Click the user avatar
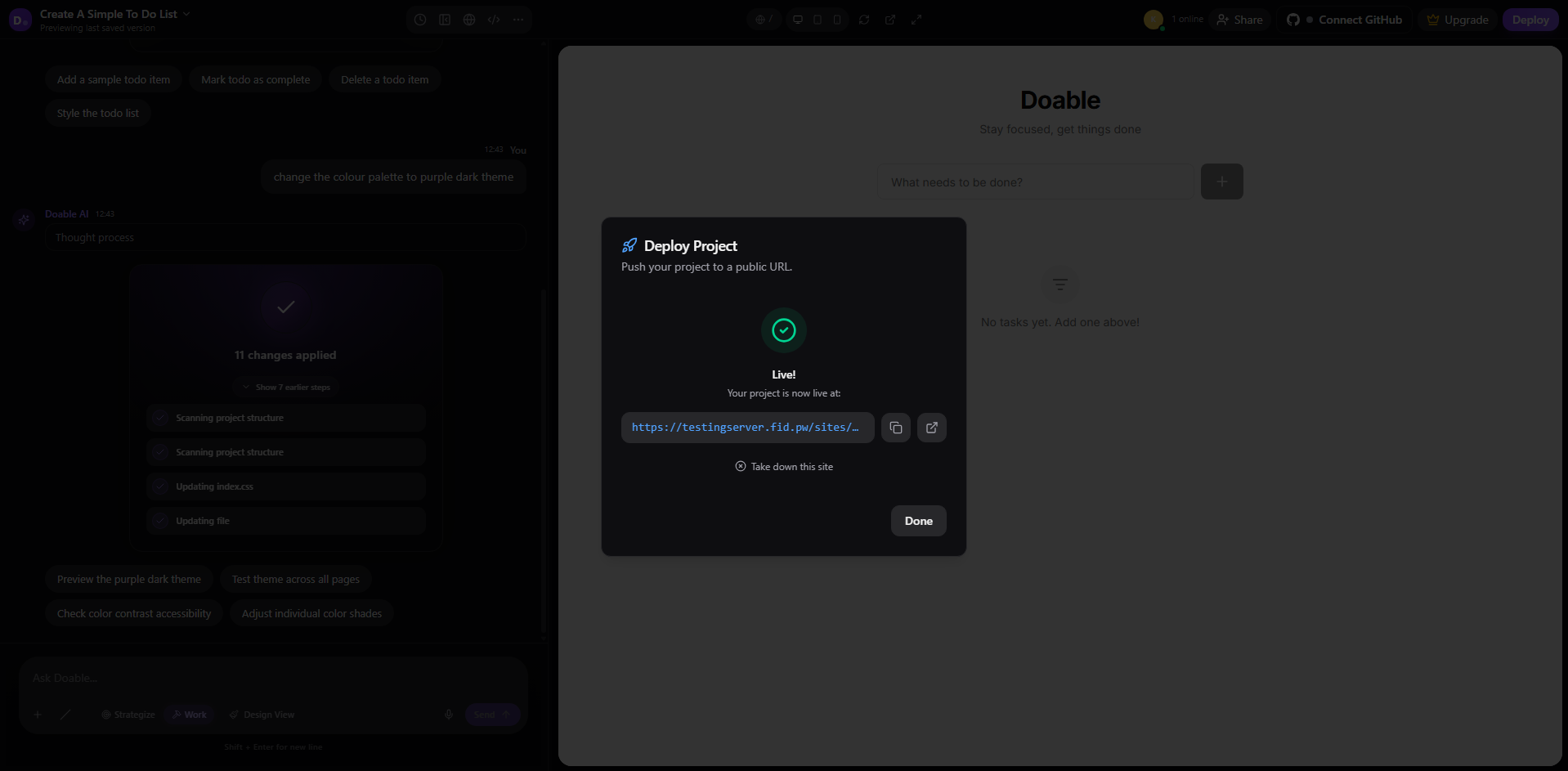1568x771 pixels. [x=1154, y=20]
